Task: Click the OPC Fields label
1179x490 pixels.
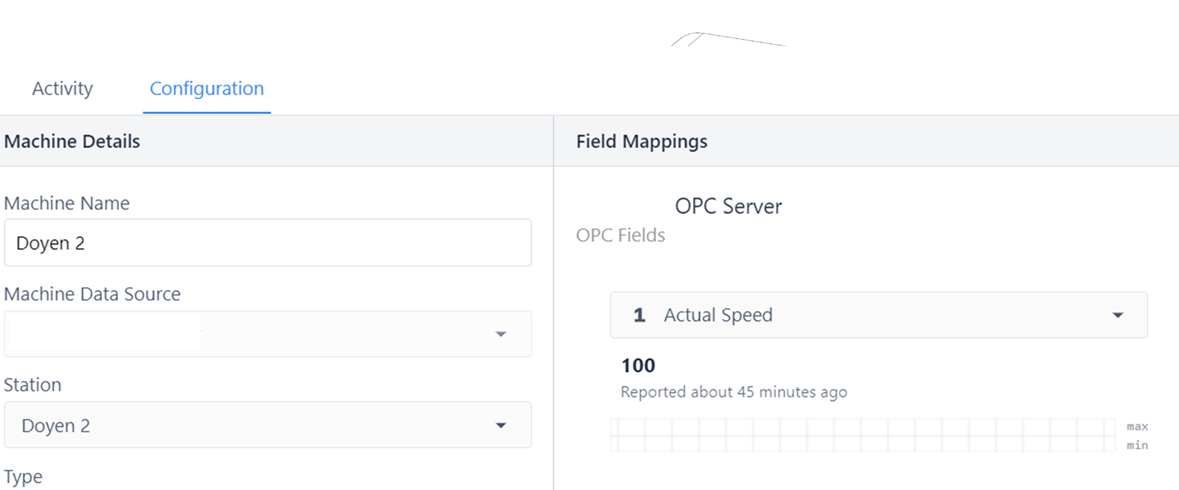Action: point(620,235)
